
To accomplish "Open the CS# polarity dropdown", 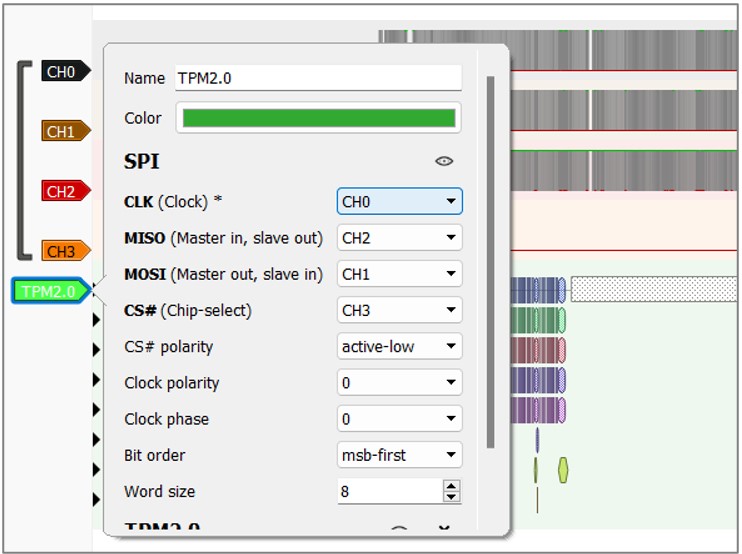I will [399, 346].
